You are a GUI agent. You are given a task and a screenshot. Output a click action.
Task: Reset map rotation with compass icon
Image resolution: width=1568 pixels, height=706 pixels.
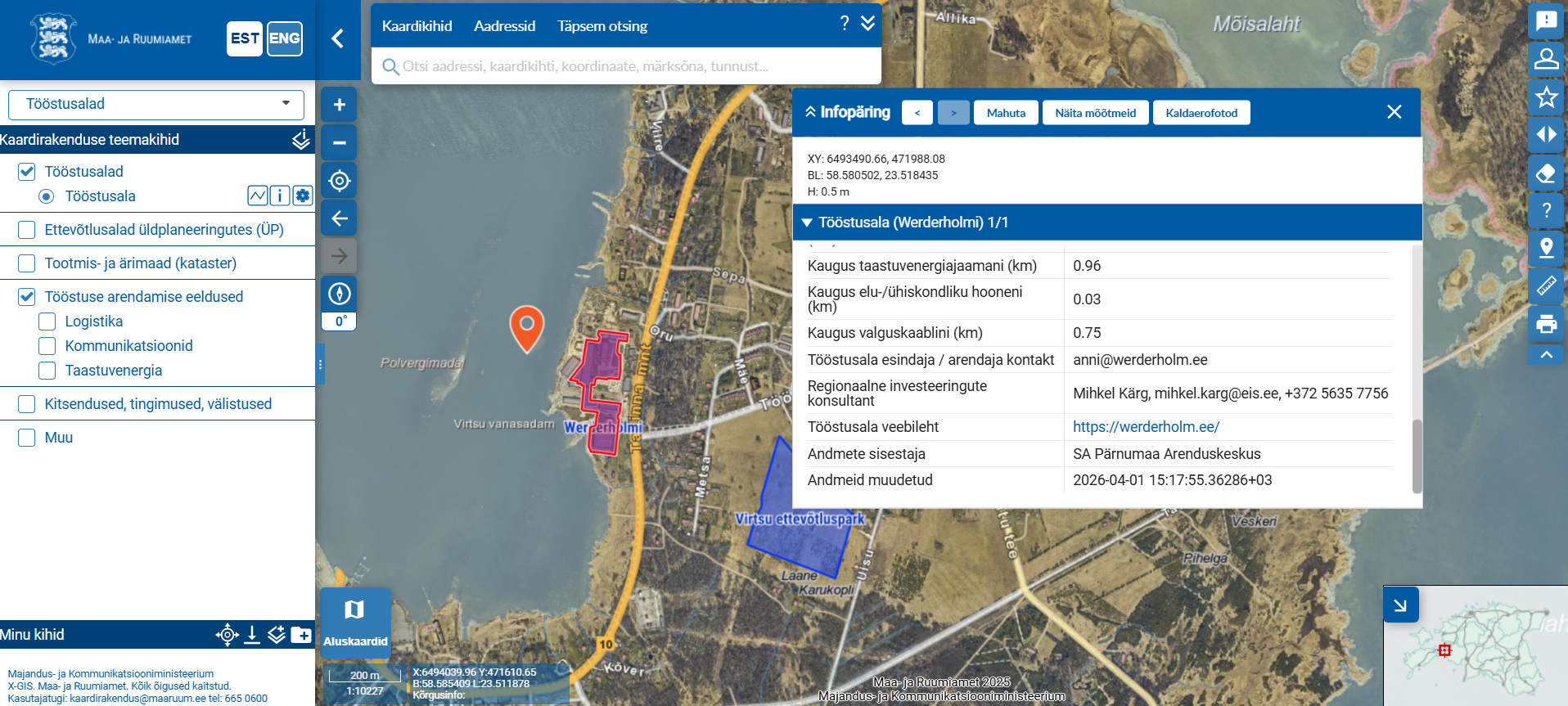[x=339, y=294]
